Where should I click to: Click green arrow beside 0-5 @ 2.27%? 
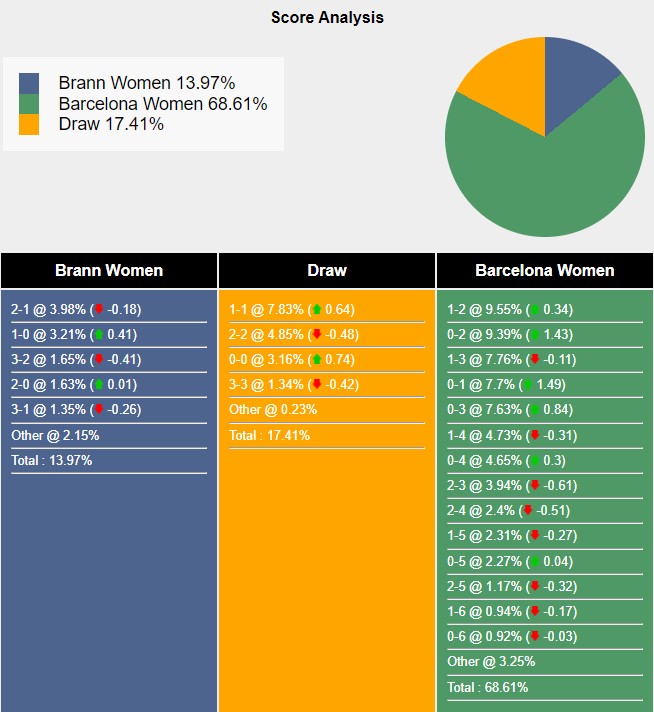pyautogui.click(x=535, y=561)
